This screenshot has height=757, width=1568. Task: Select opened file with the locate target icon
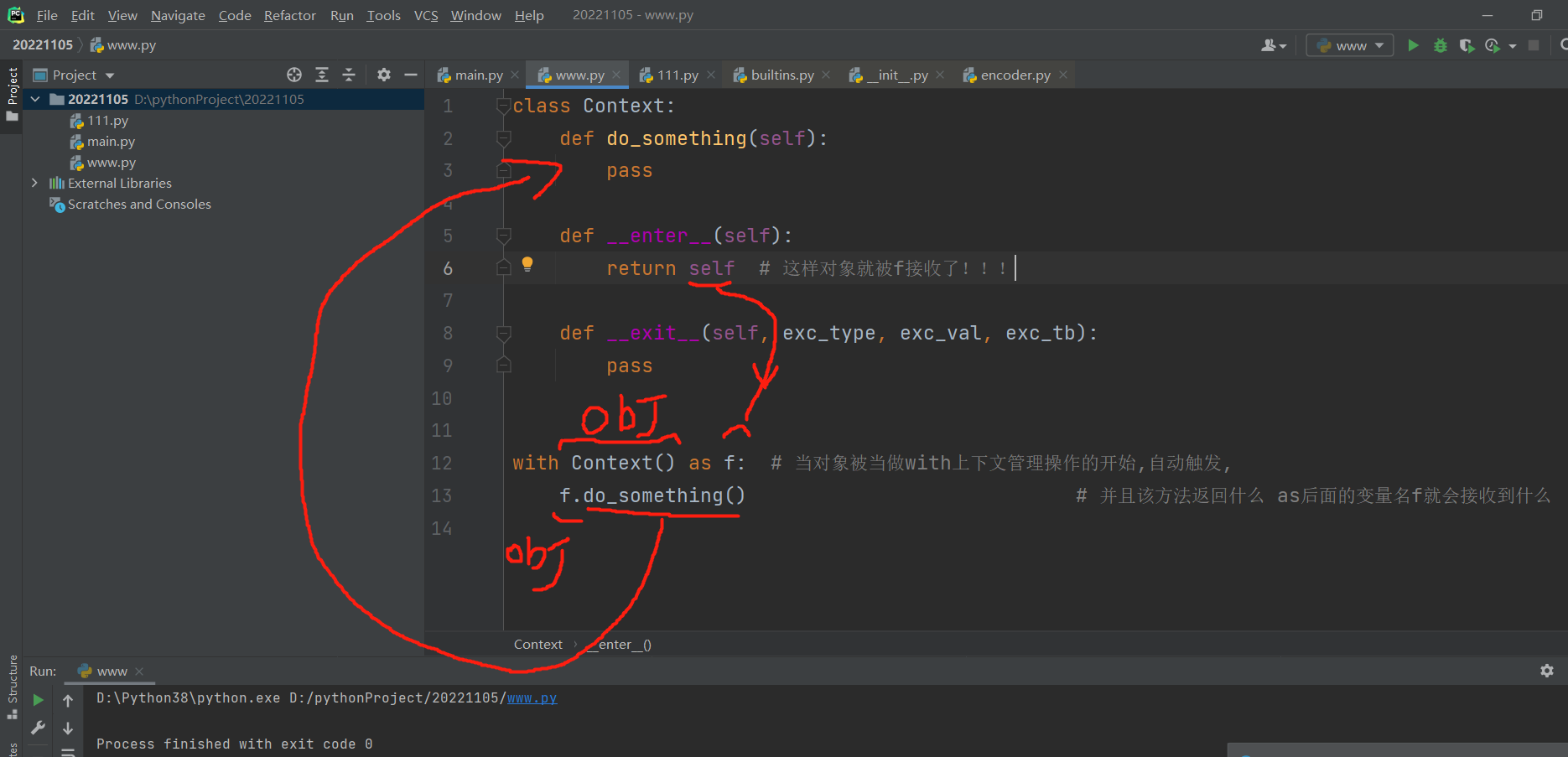pyautogui.click(x=294, y=75)
